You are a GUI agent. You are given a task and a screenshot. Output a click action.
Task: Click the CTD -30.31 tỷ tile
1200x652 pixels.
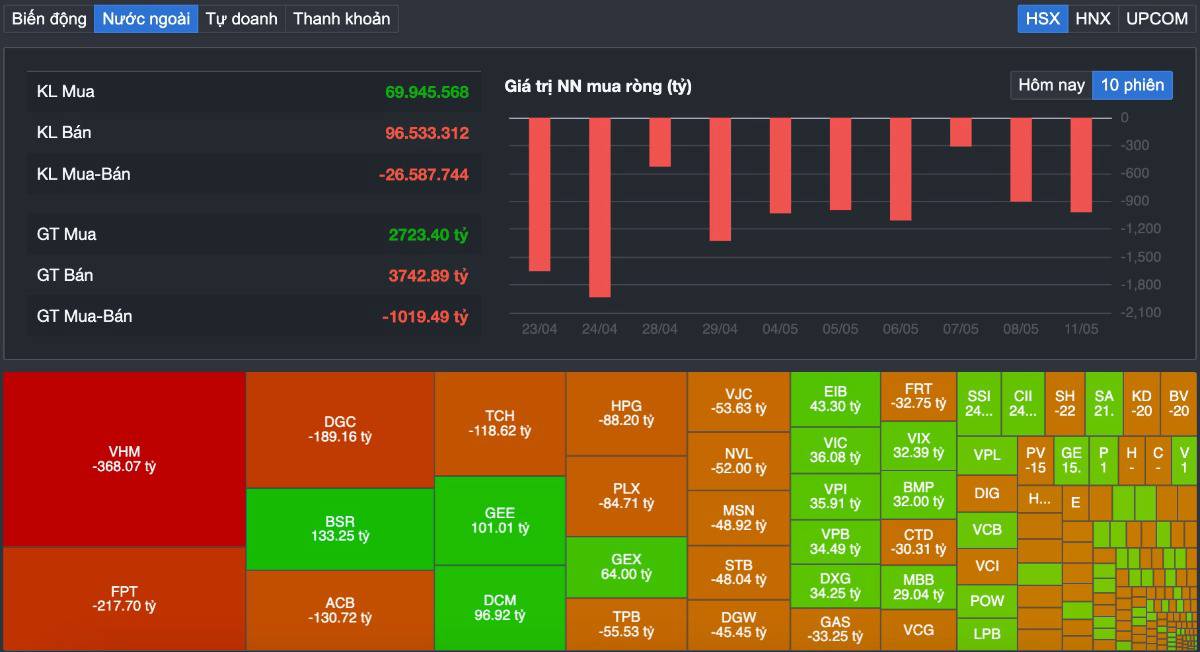point(918,541)
